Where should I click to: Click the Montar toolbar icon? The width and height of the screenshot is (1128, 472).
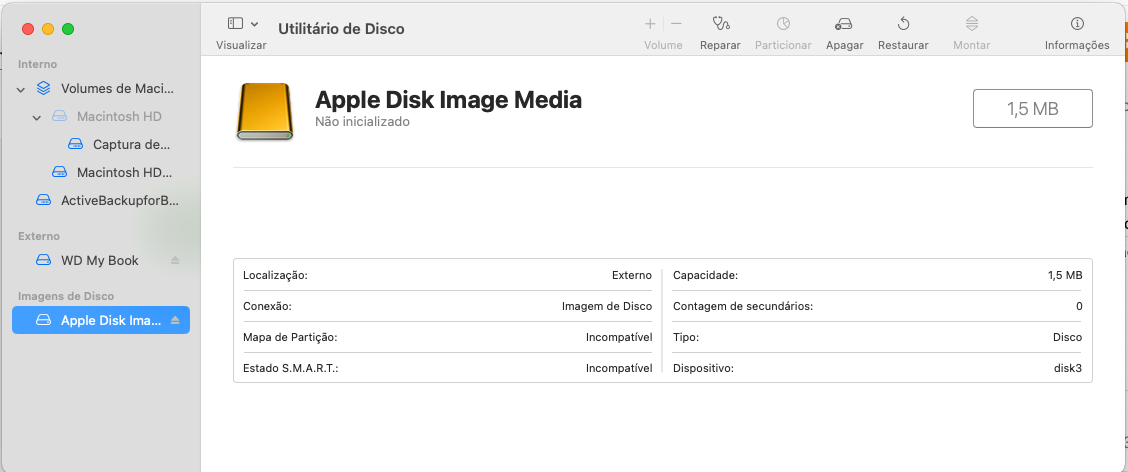coord(971,24)
